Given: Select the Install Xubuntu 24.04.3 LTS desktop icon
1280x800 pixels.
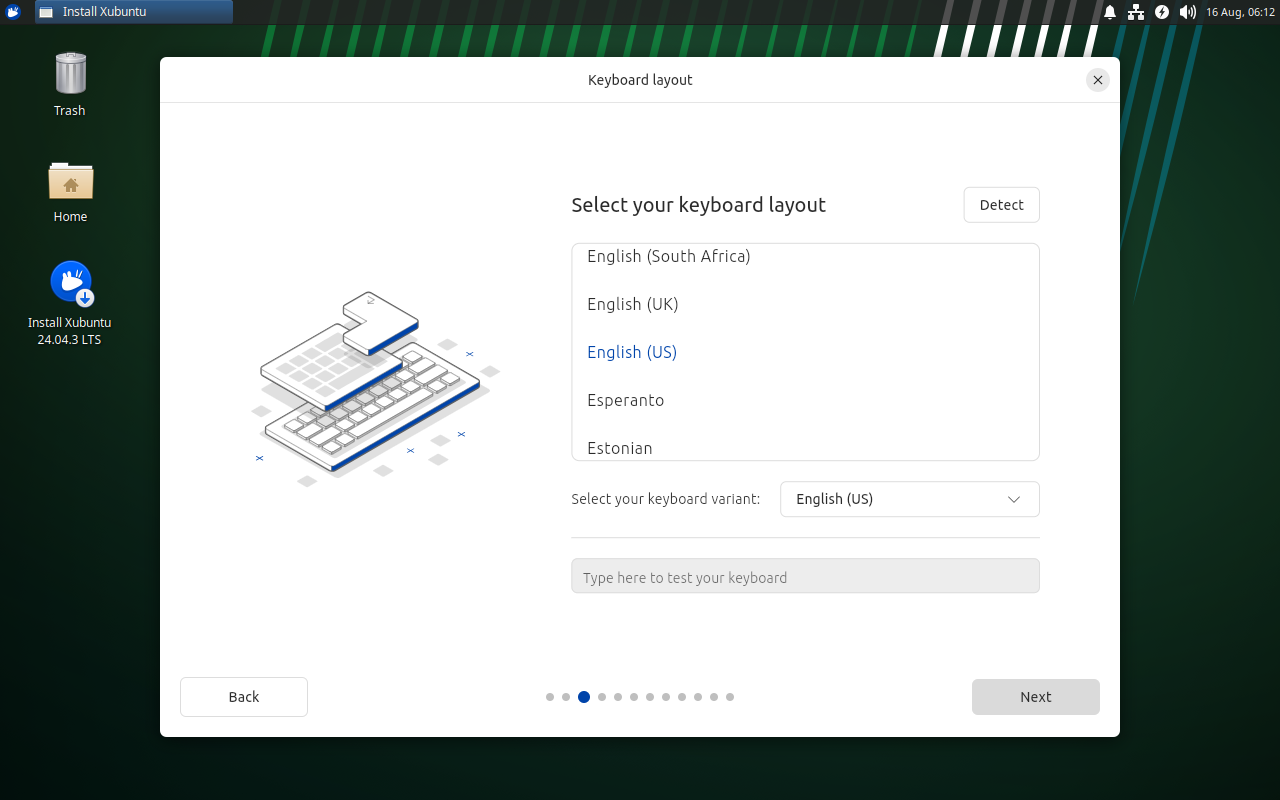Looking at the screenshot, I should (70, 303).
